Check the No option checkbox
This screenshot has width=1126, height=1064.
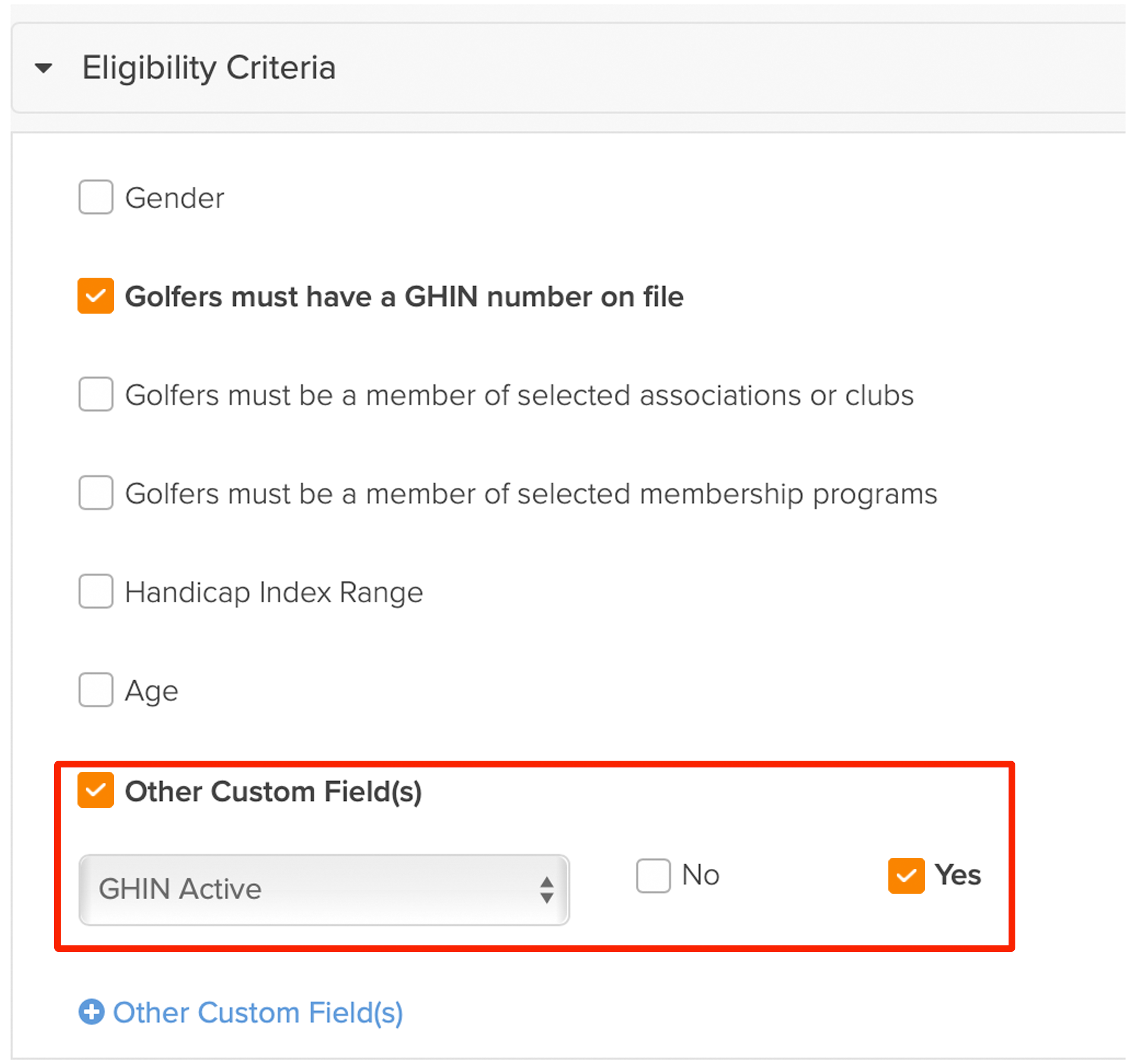coord(654,876)
